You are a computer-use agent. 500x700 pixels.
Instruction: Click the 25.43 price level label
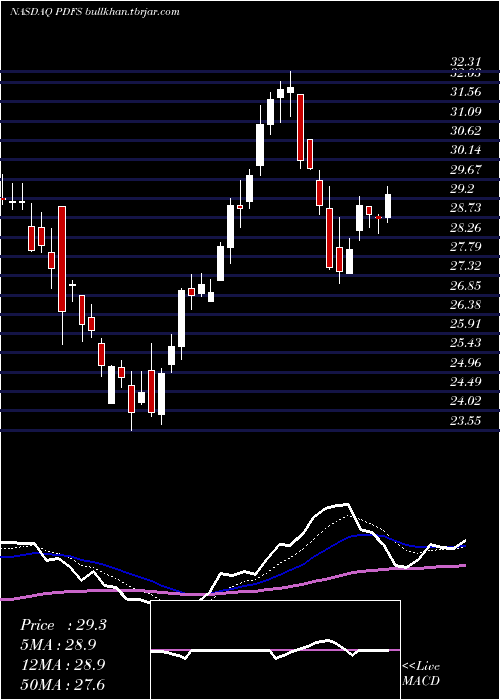pyautogui.click(x=466, y=343)
